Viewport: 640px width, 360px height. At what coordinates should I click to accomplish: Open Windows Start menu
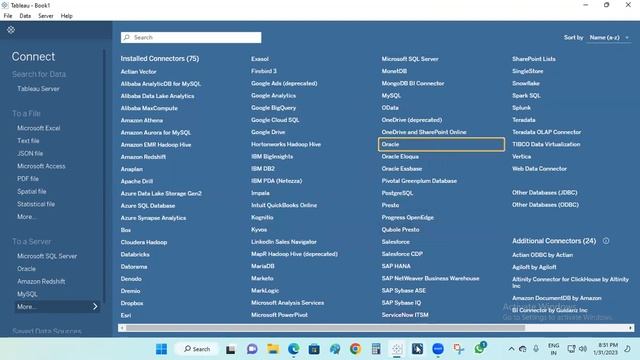[x=161, y=349]
